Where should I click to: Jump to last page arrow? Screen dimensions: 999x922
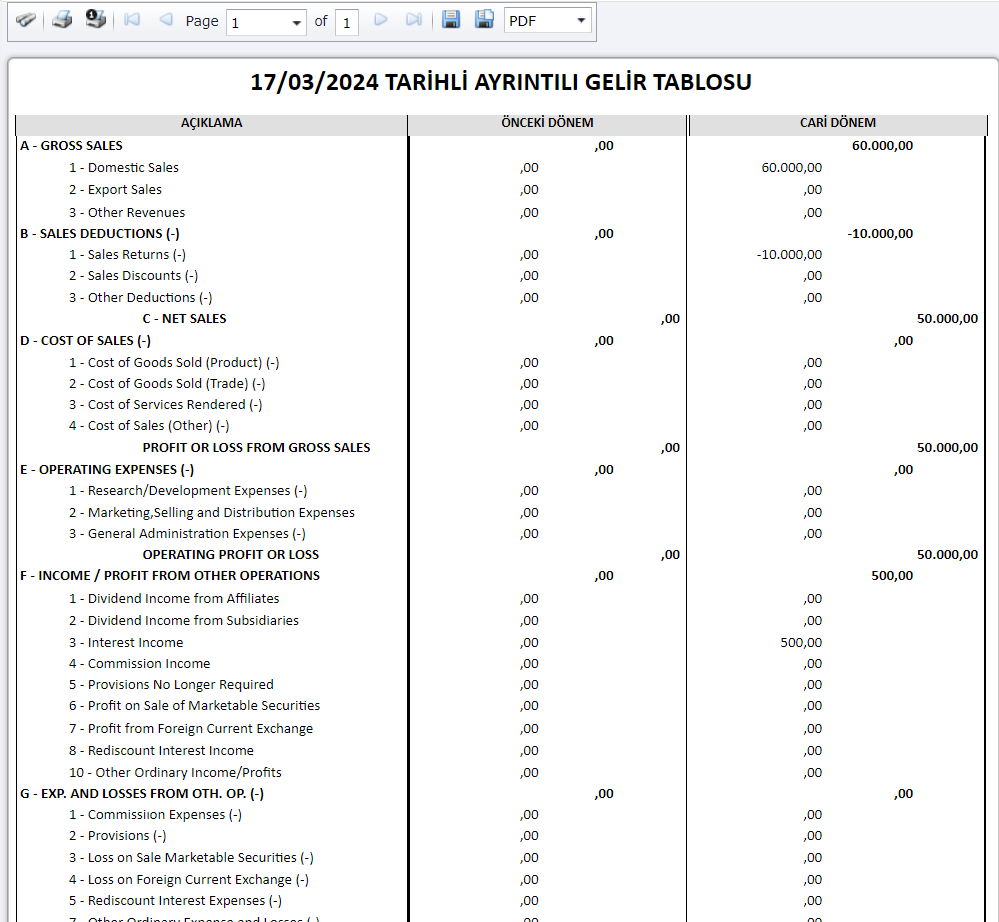(x=413, y=20)
